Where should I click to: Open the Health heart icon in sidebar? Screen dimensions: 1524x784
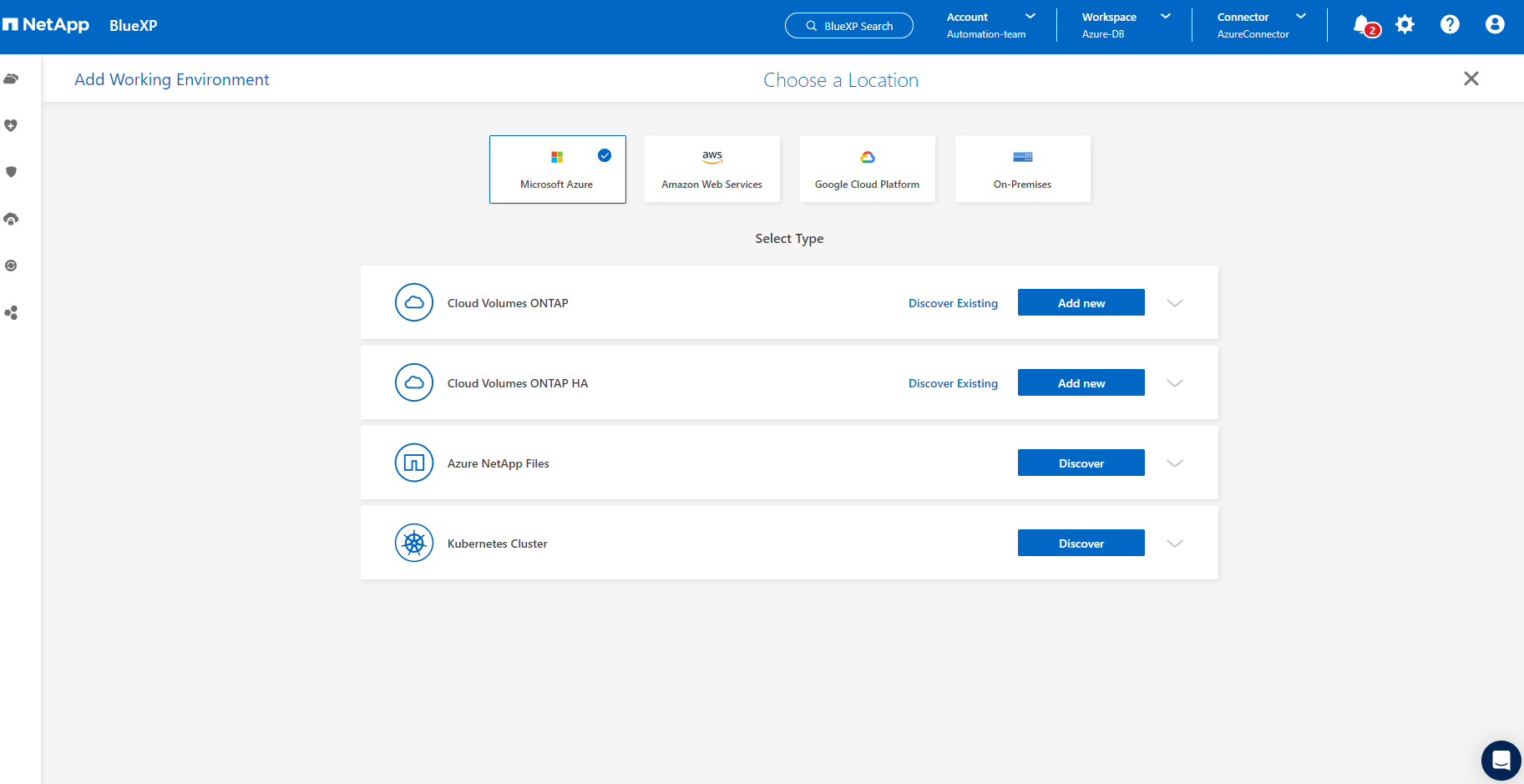click(11, 125)
